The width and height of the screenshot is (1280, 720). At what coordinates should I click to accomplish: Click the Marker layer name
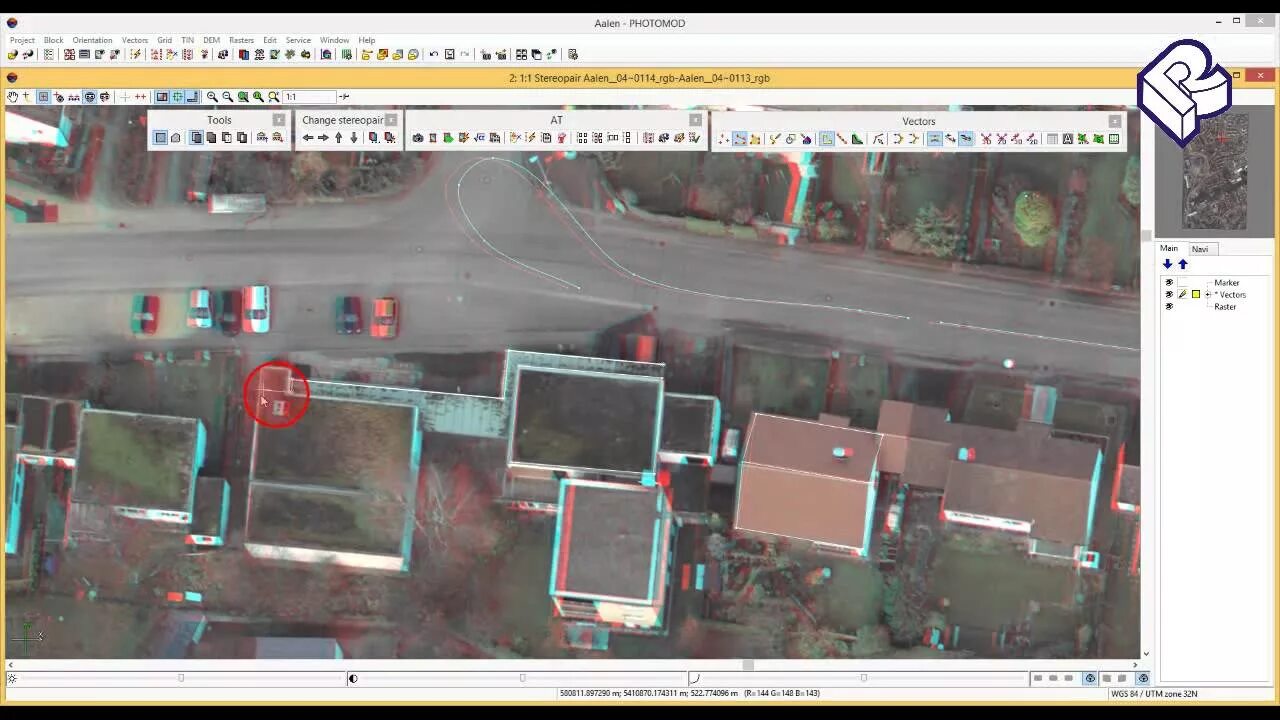[x=1226, y=283]
